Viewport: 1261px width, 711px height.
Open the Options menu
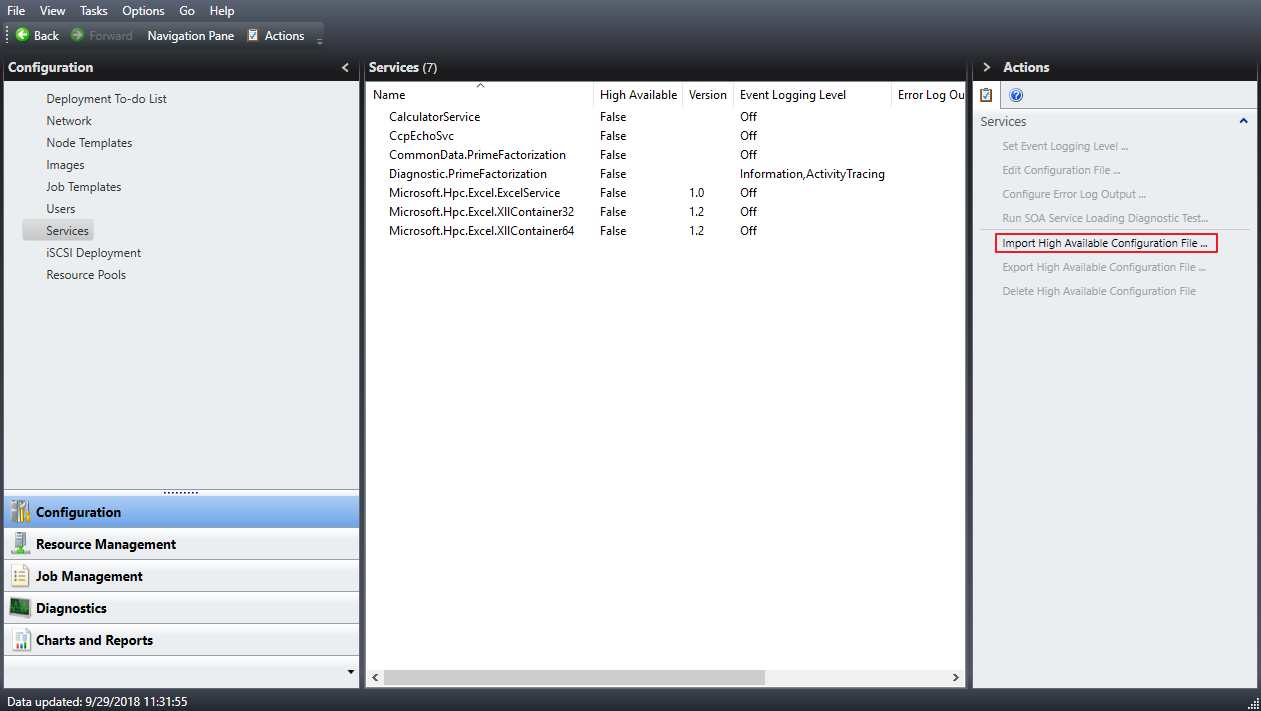pyautogui.click(x=142, y=10)
